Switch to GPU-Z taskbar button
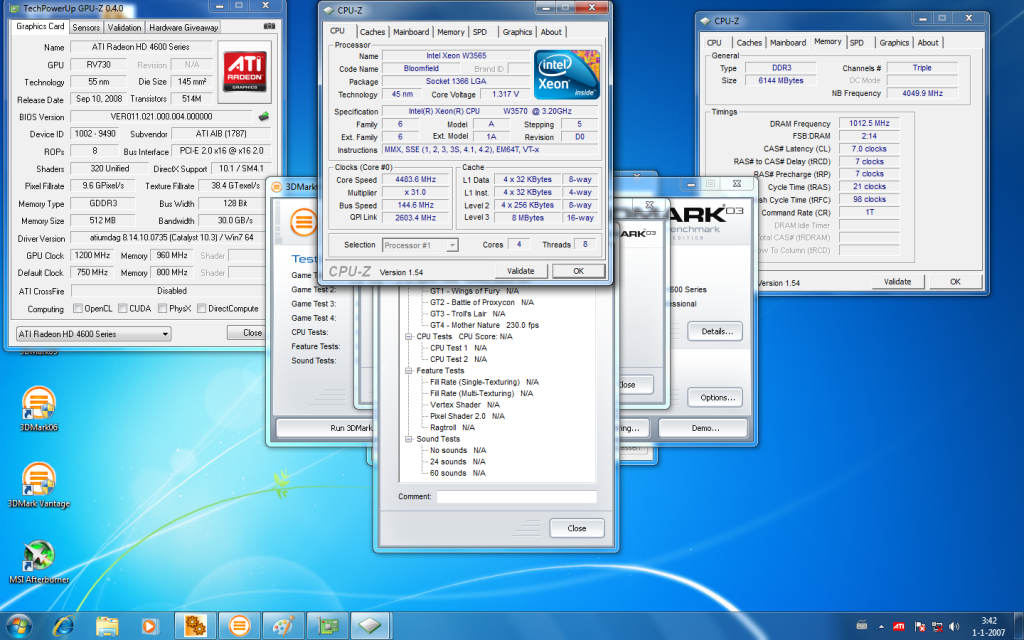 [327, 626]
